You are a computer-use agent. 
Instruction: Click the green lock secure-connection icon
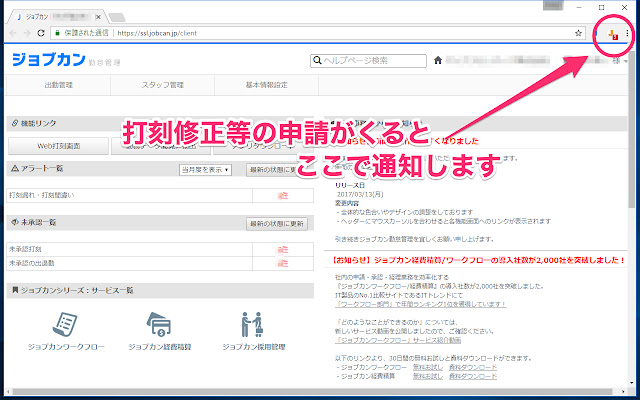click(x=58, y=33)
